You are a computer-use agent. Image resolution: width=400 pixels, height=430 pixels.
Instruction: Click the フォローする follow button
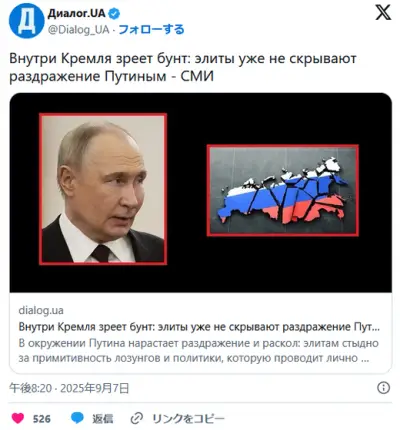pos(151,30)
